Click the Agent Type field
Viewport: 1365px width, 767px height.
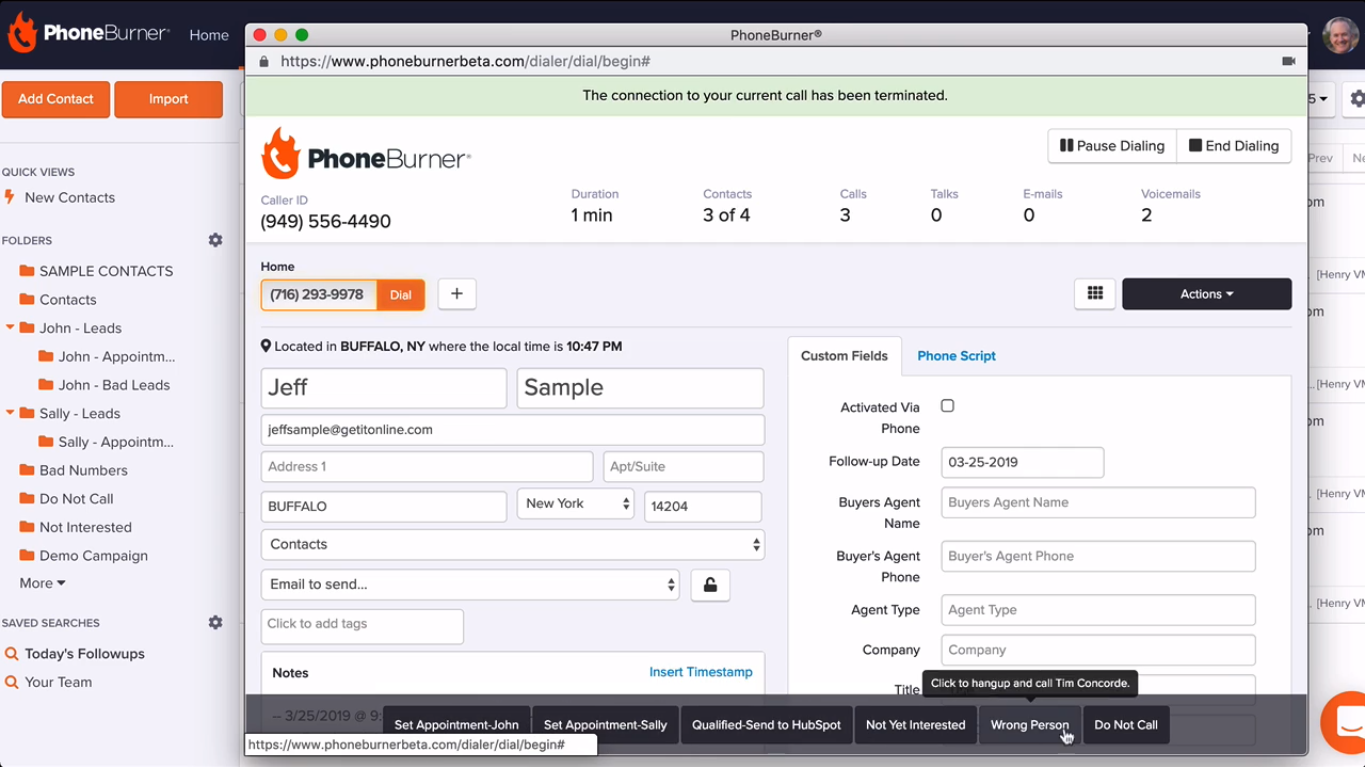point(1098,610)
